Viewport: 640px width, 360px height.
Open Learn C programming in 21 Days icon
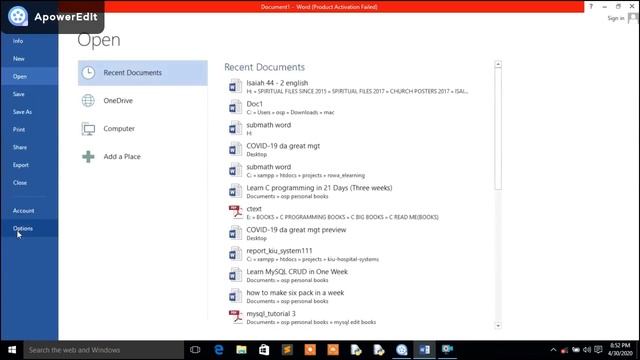tap(235, 191)
